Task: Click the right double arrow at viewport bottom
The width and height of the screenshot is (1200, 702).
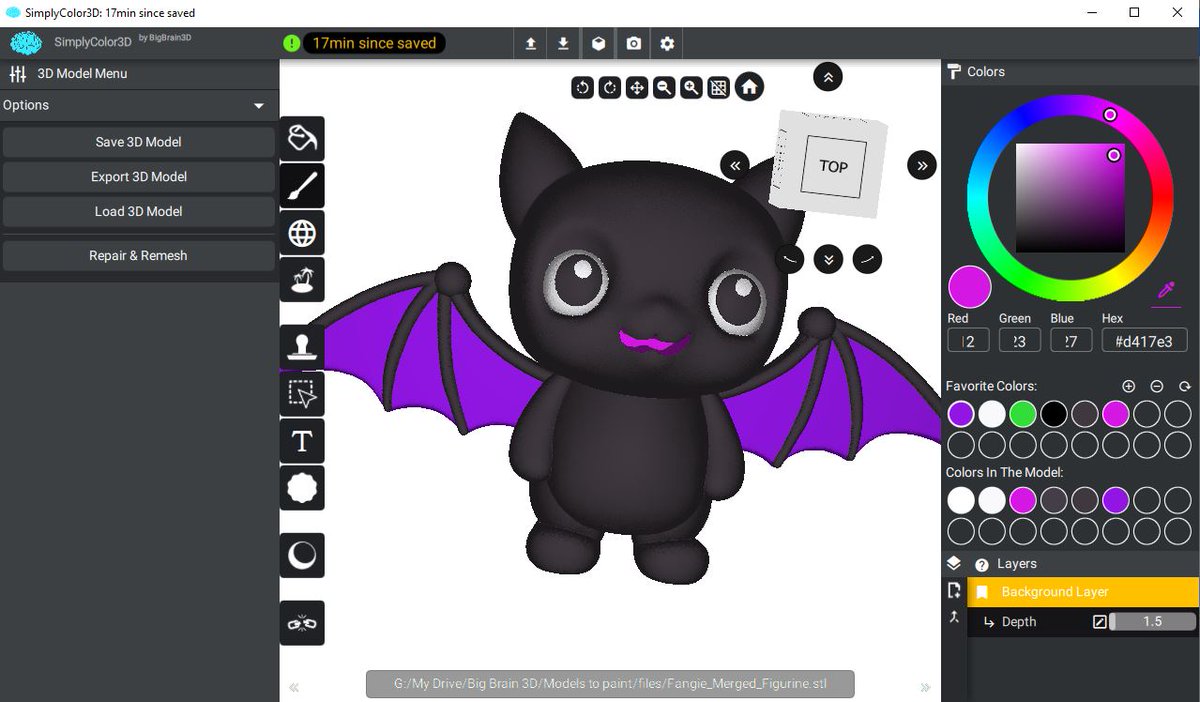Action: pyautogui.click(x=925, y=687)
